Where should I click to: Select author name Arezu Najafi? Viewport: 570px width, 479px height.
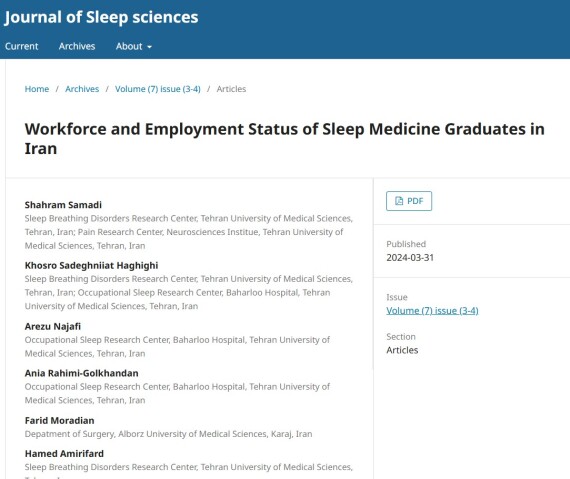(53, 326)
